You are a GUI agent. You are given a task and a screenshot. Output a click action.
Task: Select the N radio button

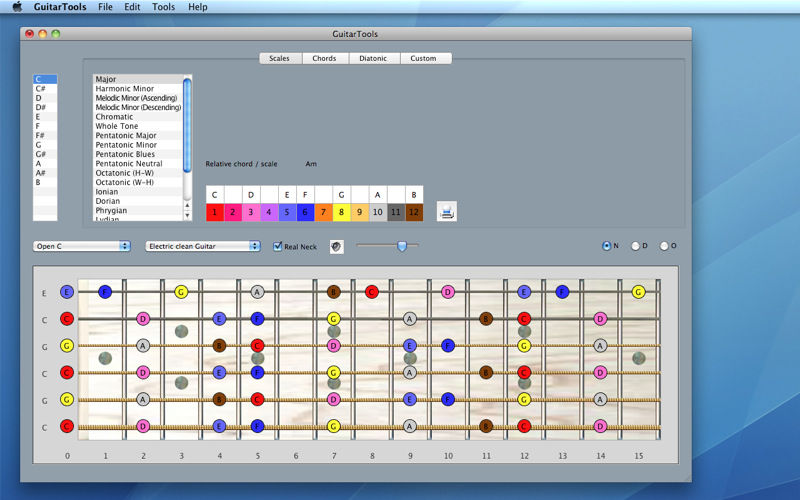[607, 246]
